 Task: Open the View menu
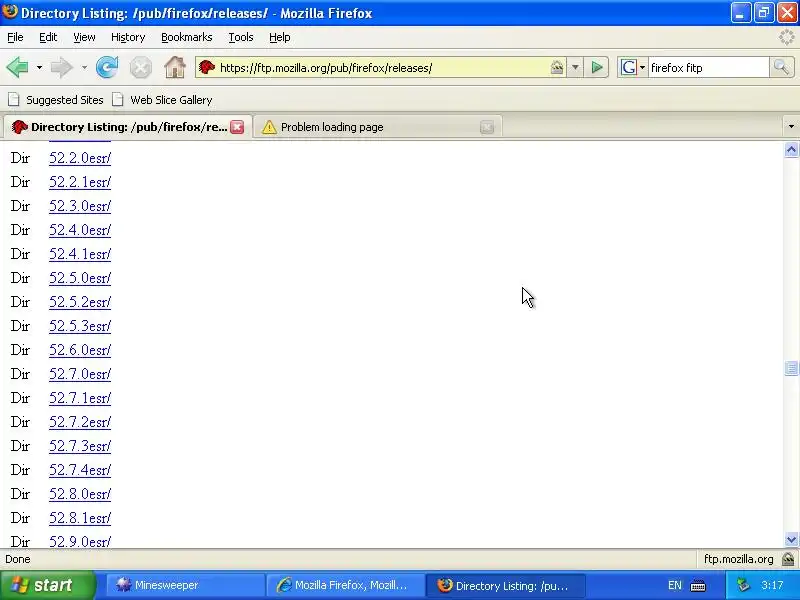click(x=84, y=37)
